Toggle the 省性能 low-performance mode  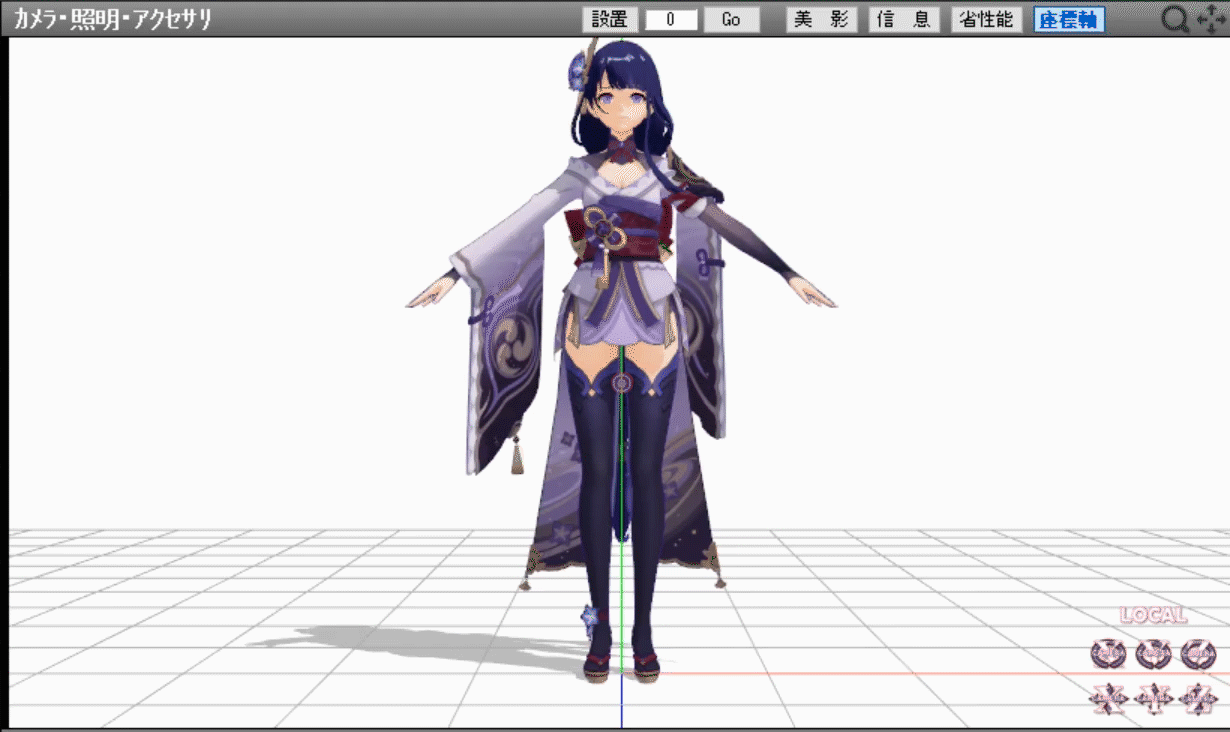click(987, 19)
